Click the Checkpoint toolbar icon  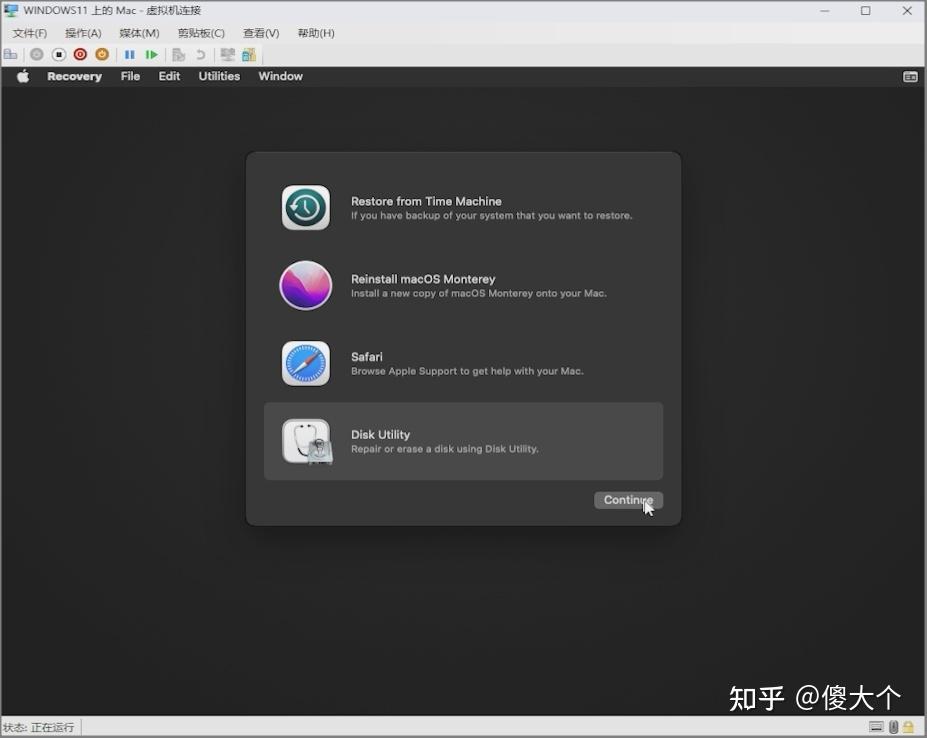179,54
